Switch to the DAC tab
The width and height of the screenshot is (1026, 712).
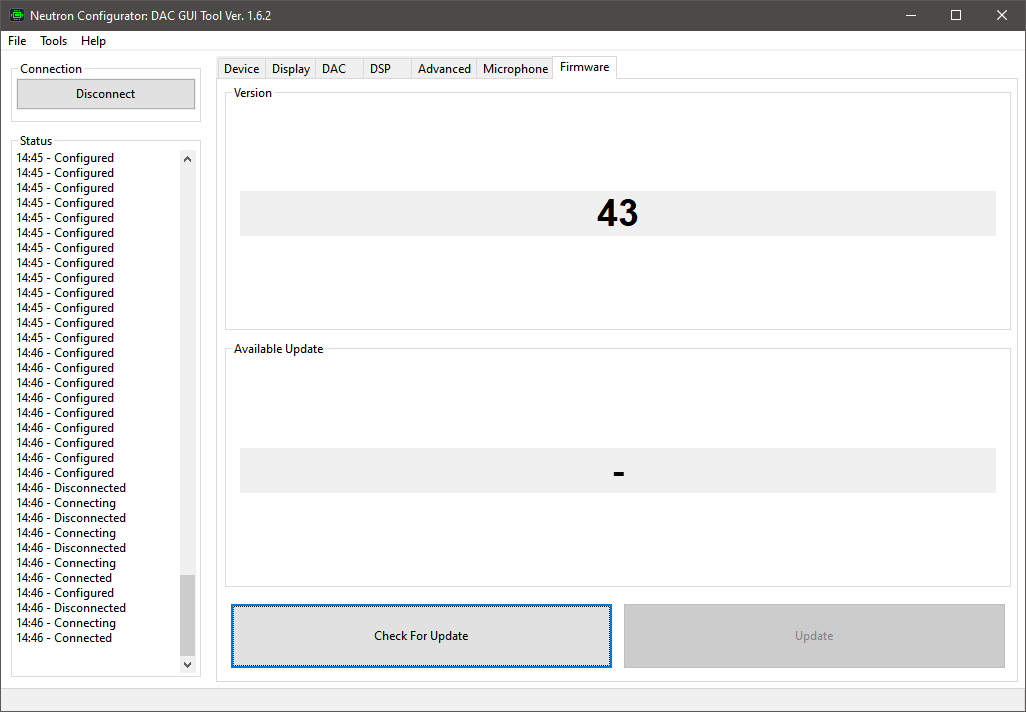(334, 69)
